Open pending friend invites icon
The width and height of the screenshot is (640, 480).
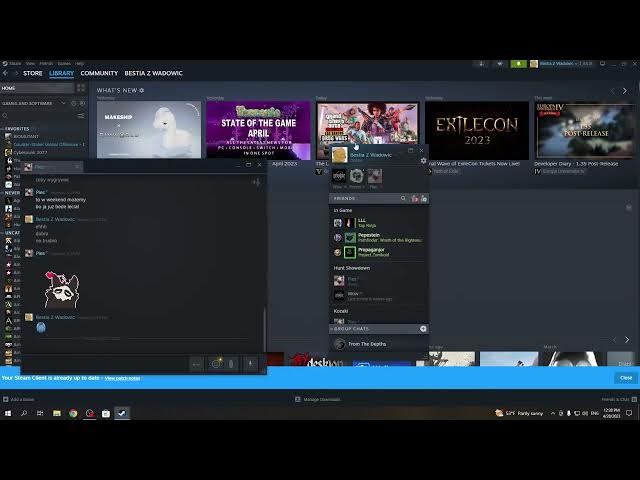[x=415, y=199]
